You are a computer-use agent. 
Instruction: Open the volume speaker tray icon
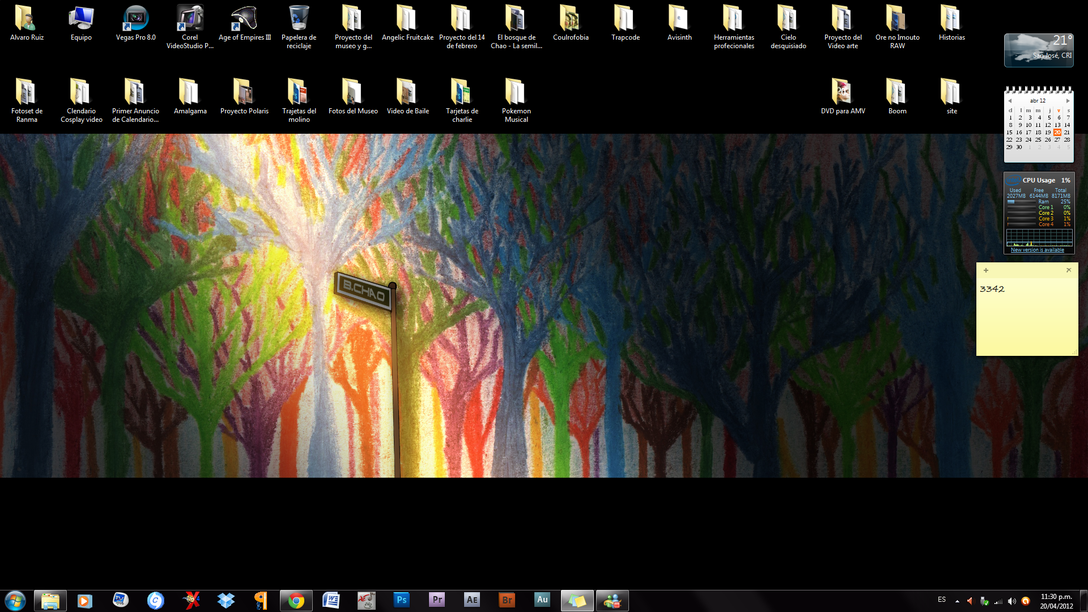tap(1012, 601)
